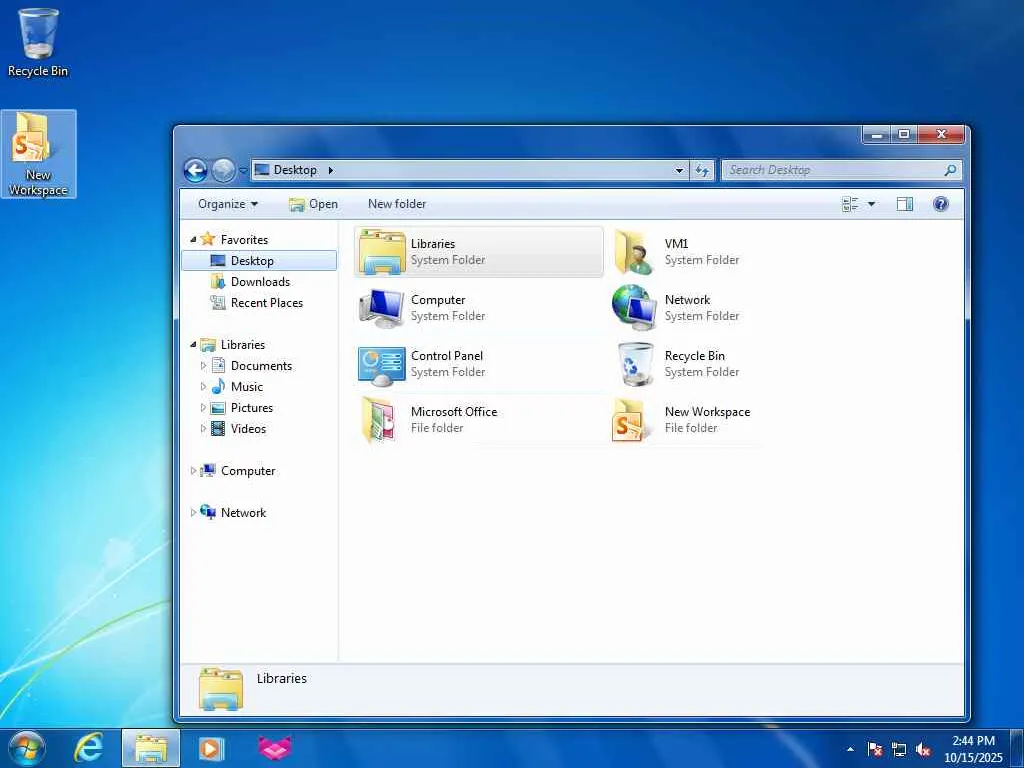
Task: Open the help question mark icon
Action: pos(940,204)
